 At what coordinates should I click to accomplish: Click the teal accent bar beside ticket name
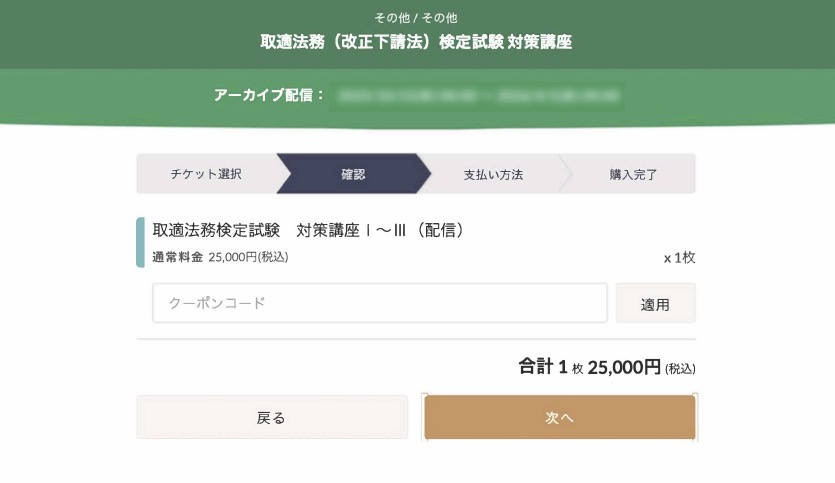click(x=140, y=242)
